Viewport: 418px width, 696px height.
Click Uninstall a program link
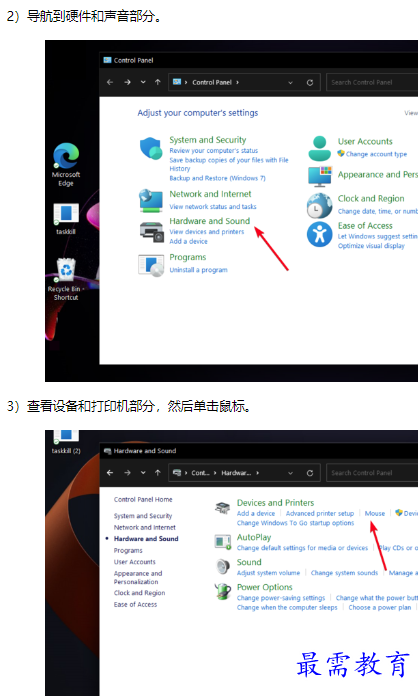pyautogui.click(x=198, y=270)
